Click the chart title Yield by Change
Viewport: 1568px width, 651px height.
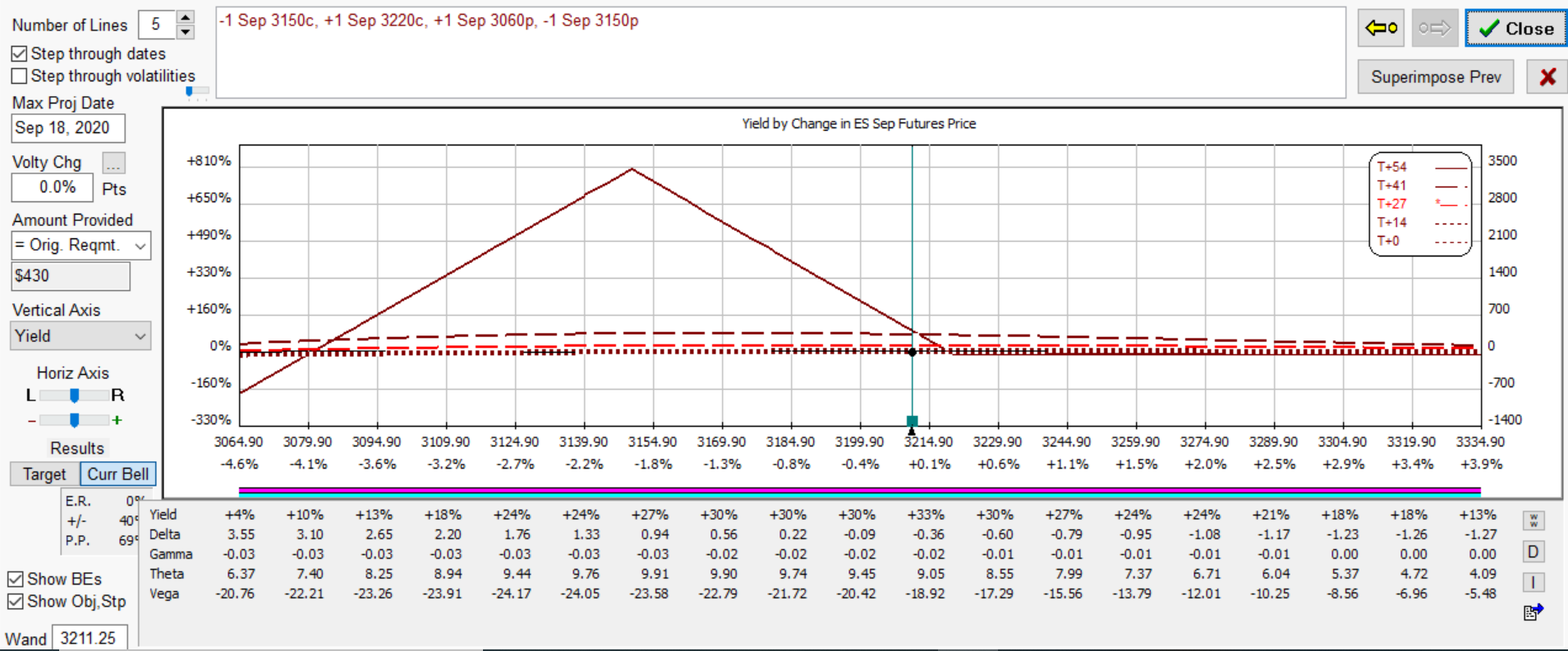(859, 124)
